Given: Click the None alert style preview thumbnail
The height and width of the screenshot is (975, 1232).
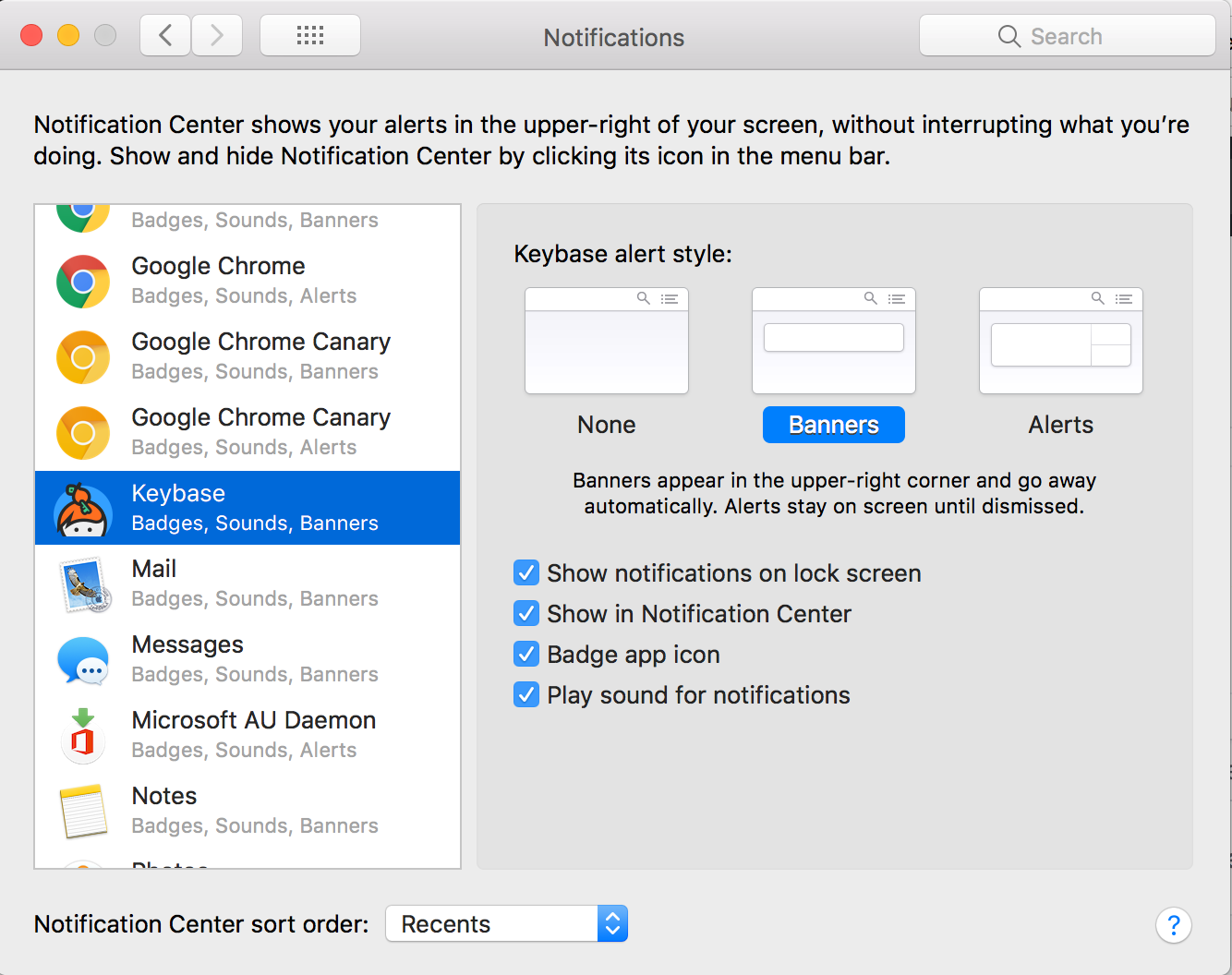Looking at the screenshot, I should click(607, 341).
